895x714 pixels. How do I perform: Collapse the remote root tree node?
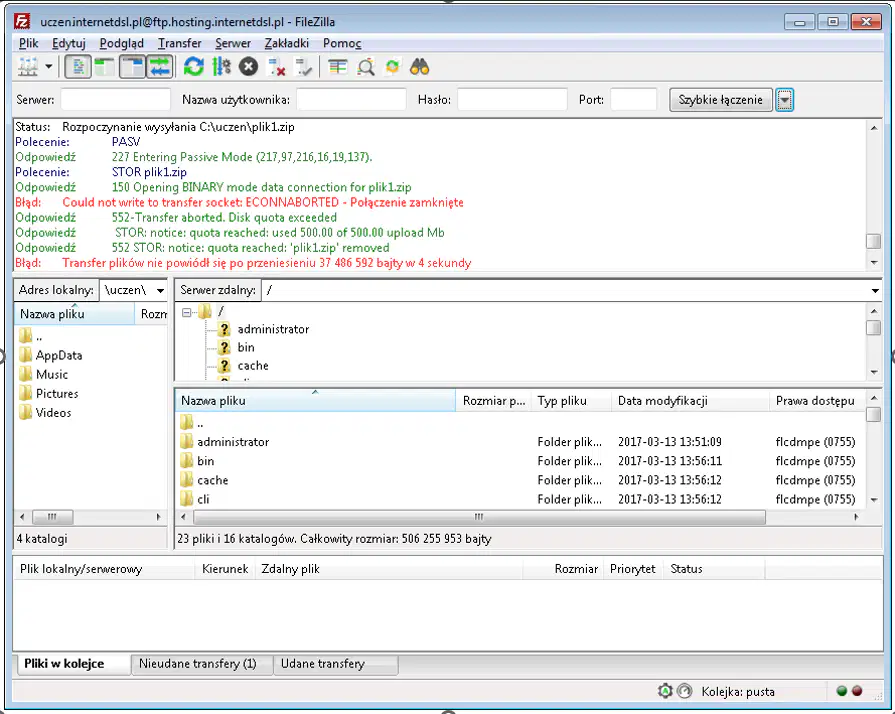click(x=186, y=312)
